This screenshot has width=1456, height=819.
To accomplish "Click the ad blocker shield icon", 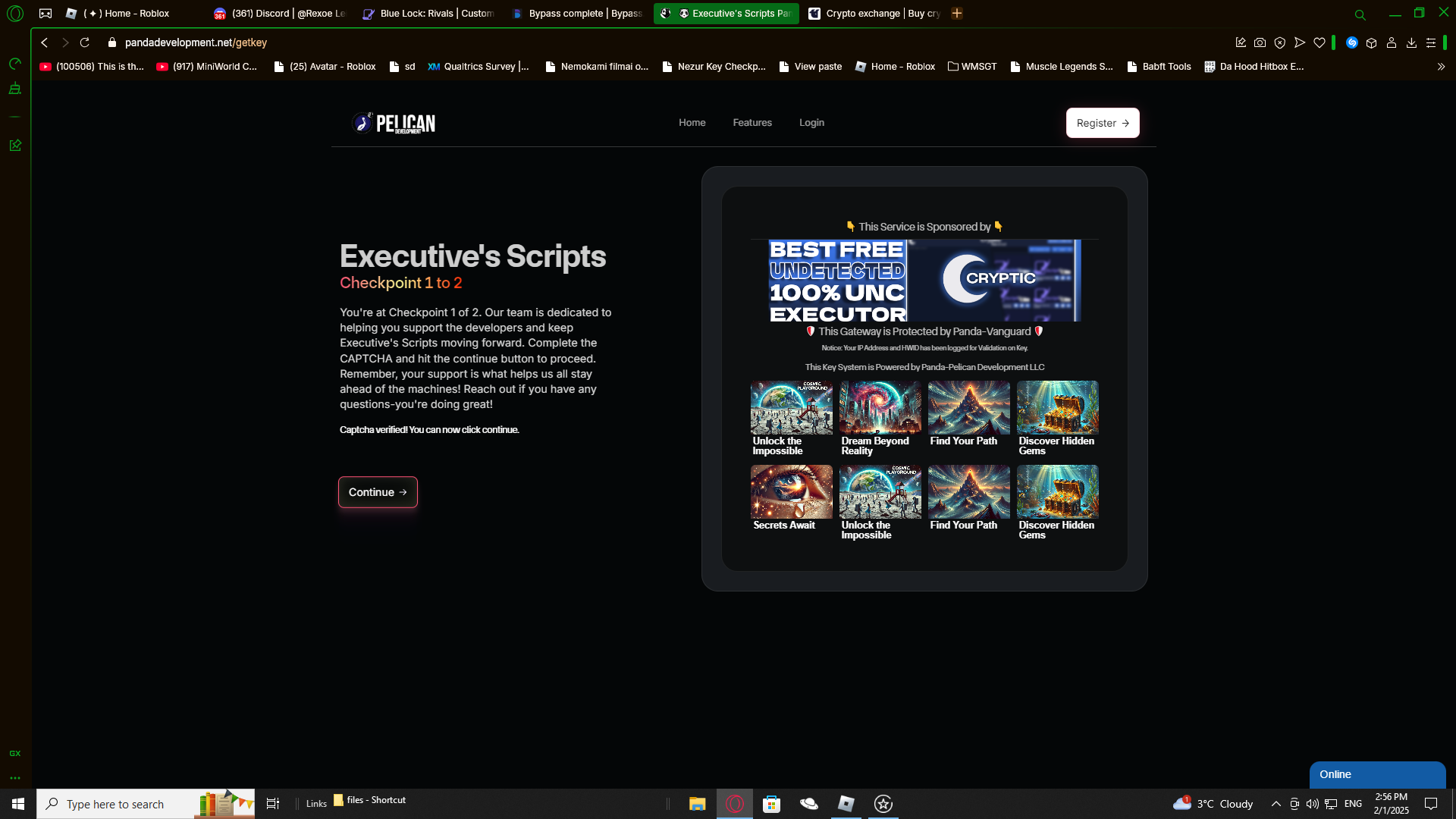I will click(1280, 43).
